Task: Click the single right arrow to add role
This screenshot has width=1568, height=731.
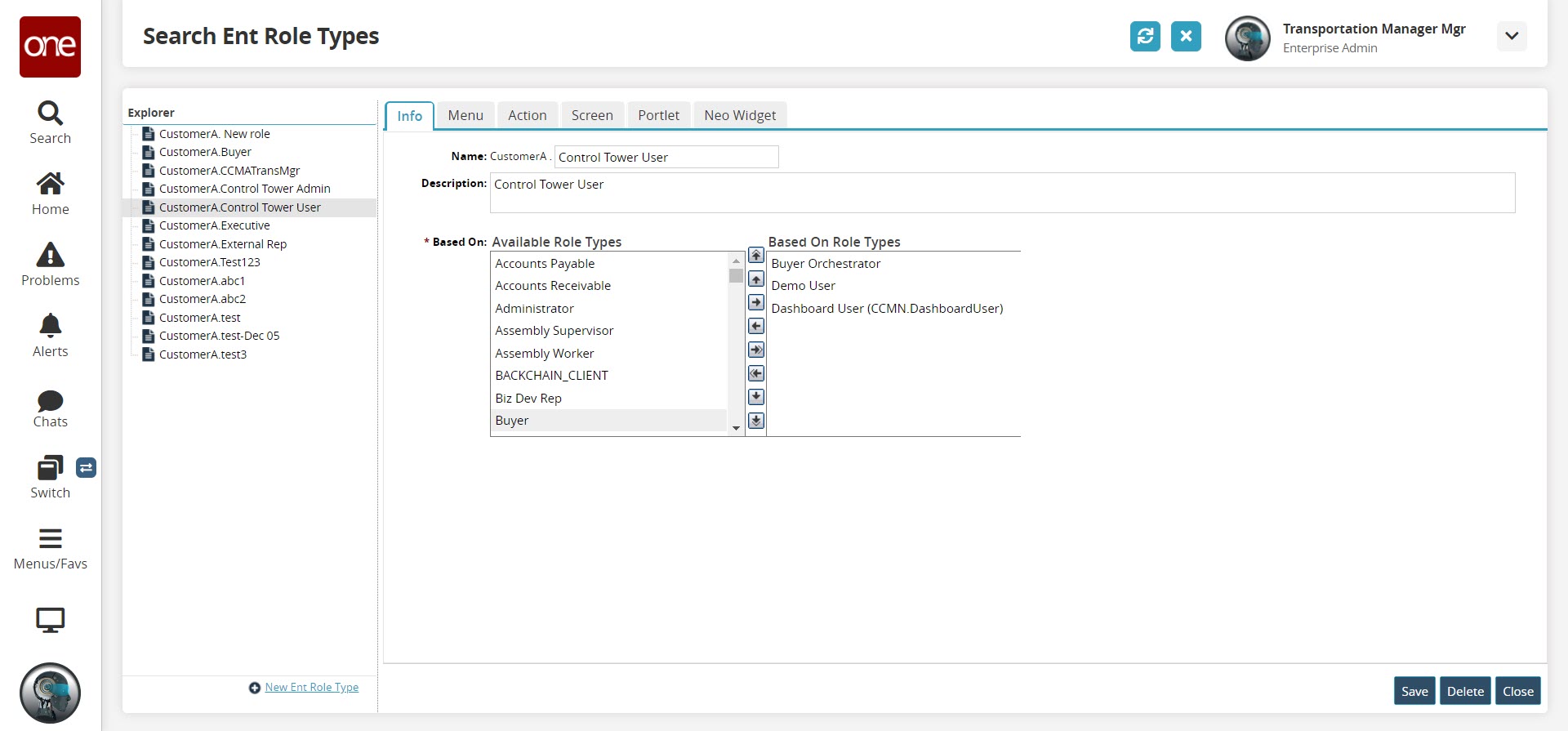Action: click(756, 303)
